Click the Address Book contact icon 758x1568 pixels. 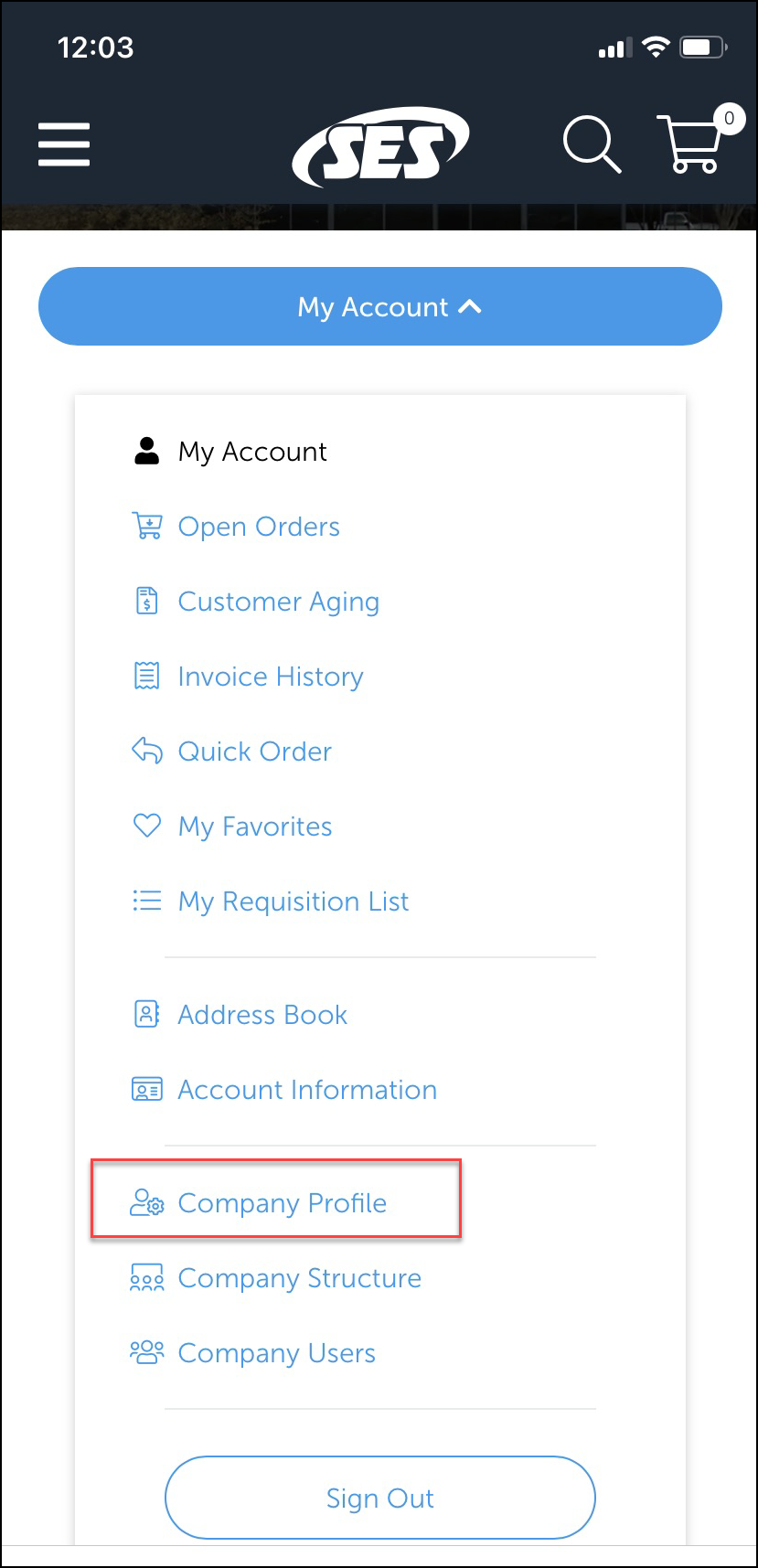145,1014
